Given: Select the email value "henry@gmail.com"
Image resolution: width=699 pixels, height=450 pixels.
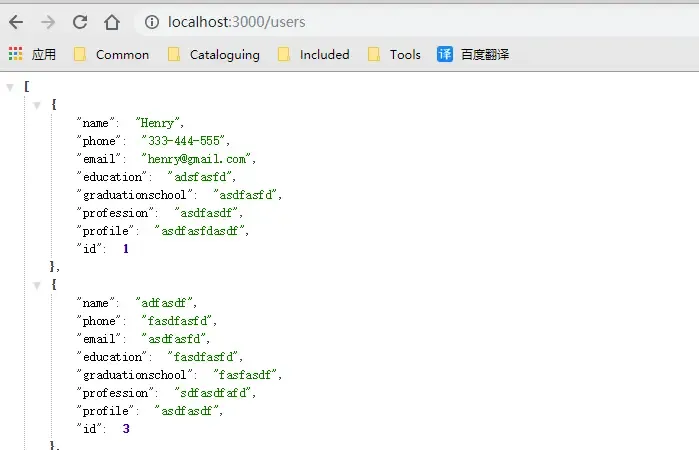Looking at the screenshot, I should point(196,159).
